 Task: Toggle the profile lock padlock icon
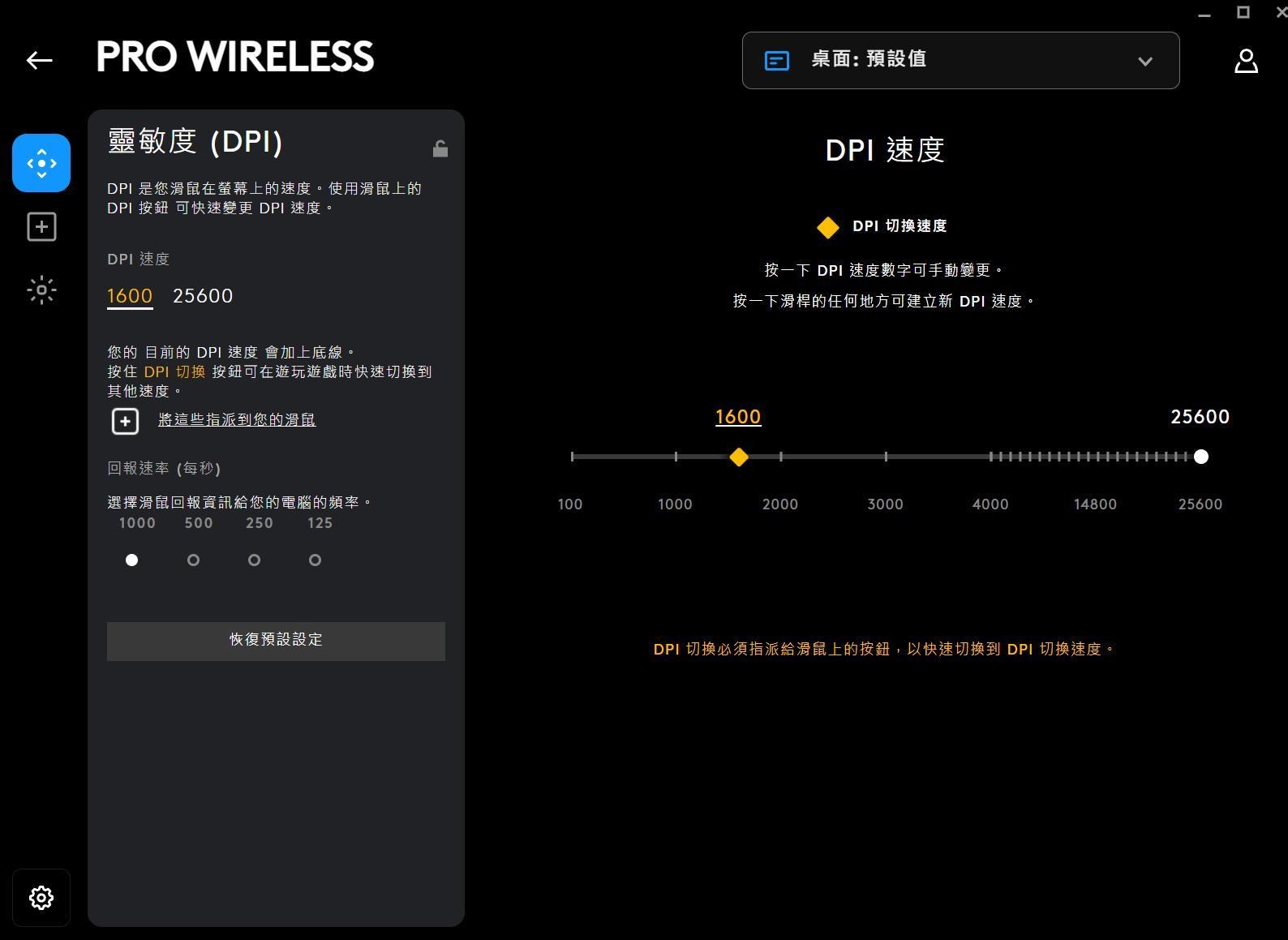pyautogui.click(x=440, y=148)
